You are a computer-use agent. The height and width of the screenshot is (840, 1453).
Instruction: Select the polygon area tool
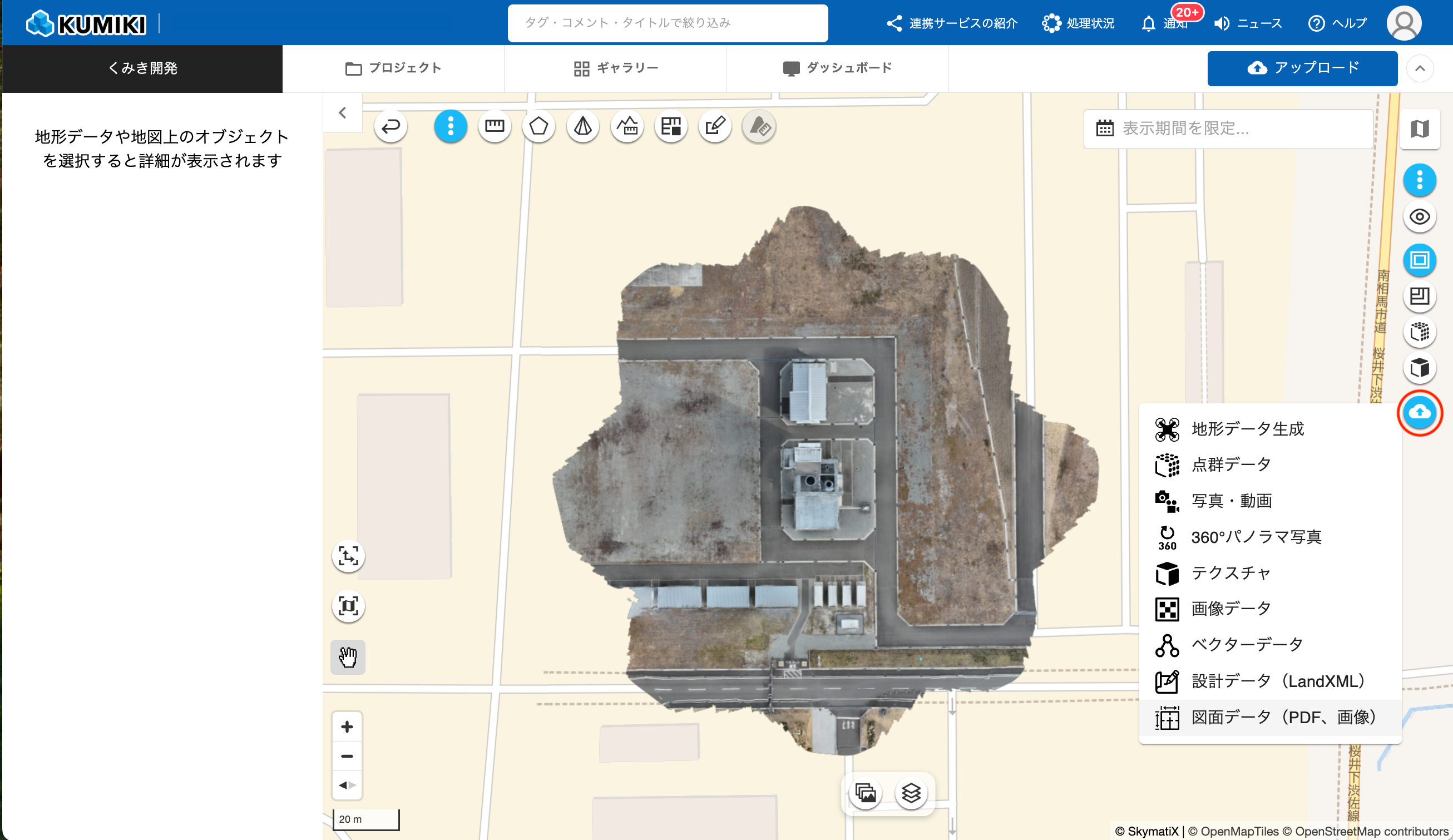[x=538, y=126]
